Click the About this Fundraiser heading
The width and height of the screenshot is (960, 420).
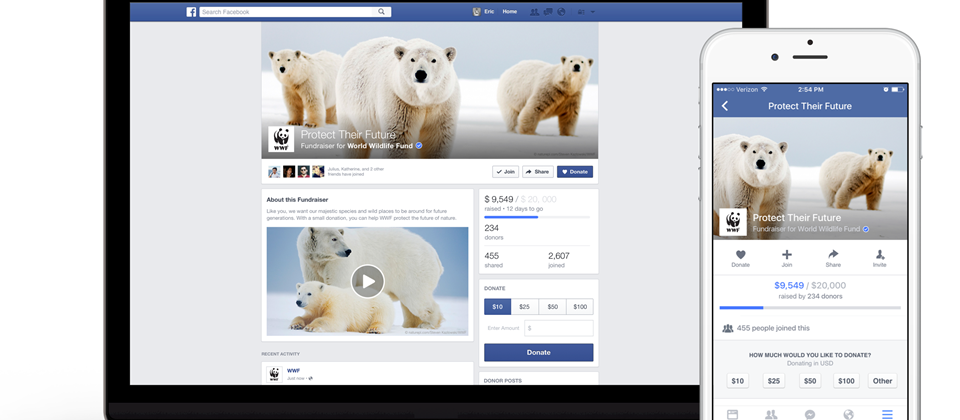[298, 200]
